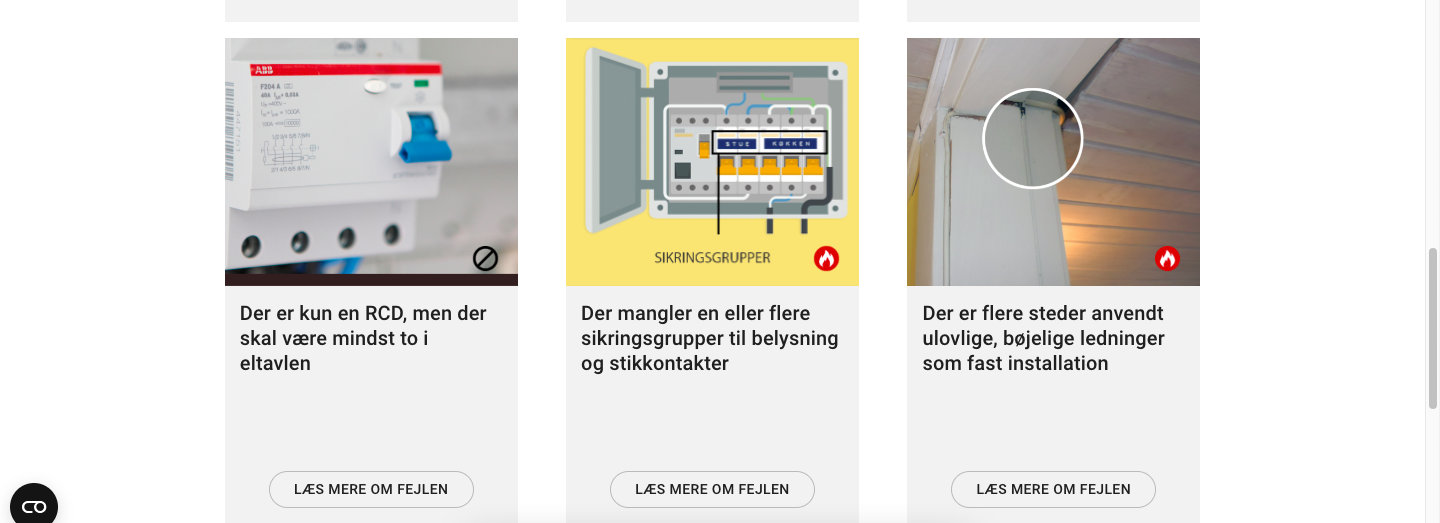Open the cookie consent widget in corner
Image resolution: width=1440 pixels, height=523 pixels.
point(34,505)
